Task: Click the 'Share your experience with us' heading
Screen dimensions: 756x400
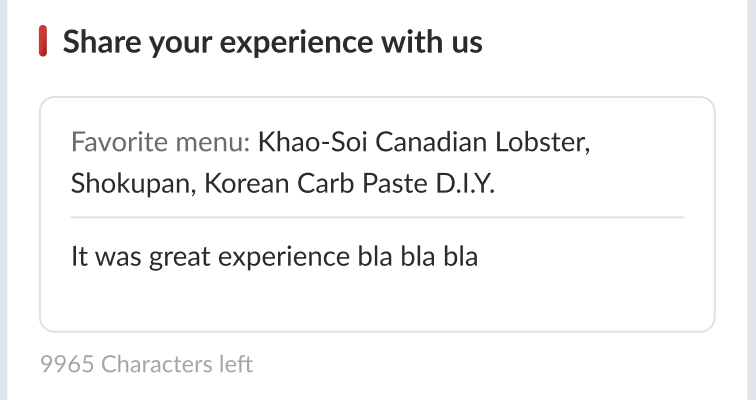Action: [272, 43]
